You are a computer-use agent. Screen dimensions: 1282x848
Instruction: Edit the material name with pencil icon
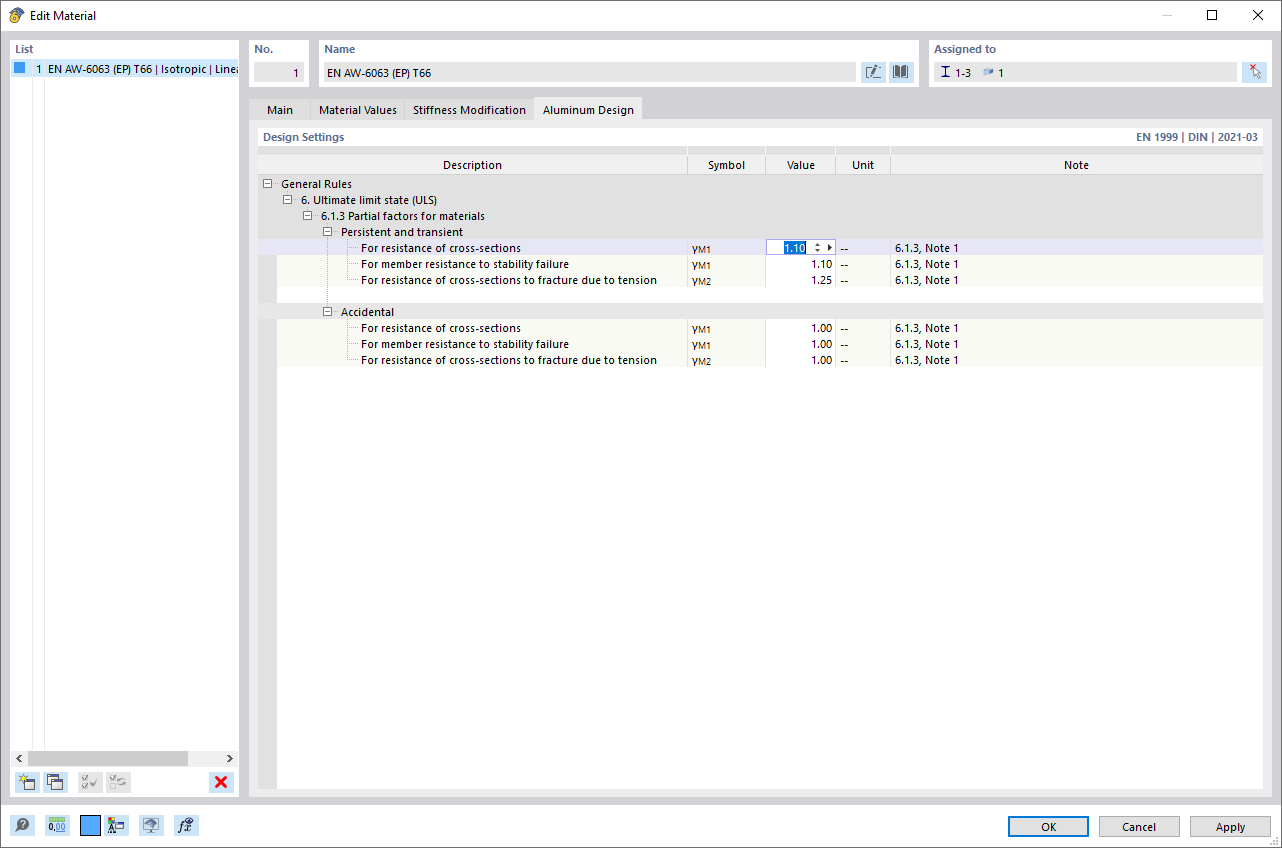point(872,71)
